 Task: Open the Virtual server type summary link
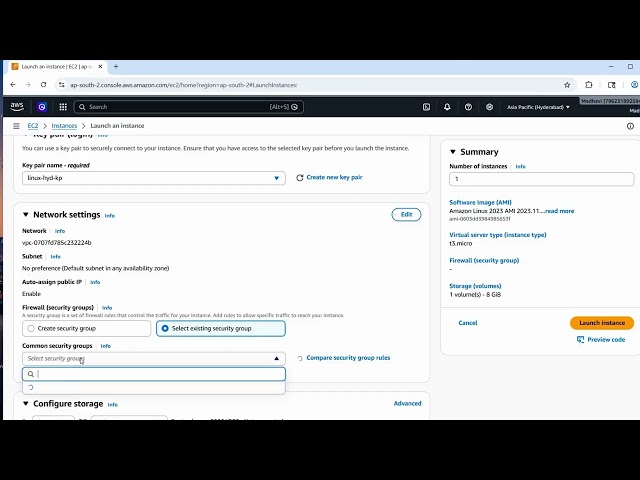tap(498, 235)
